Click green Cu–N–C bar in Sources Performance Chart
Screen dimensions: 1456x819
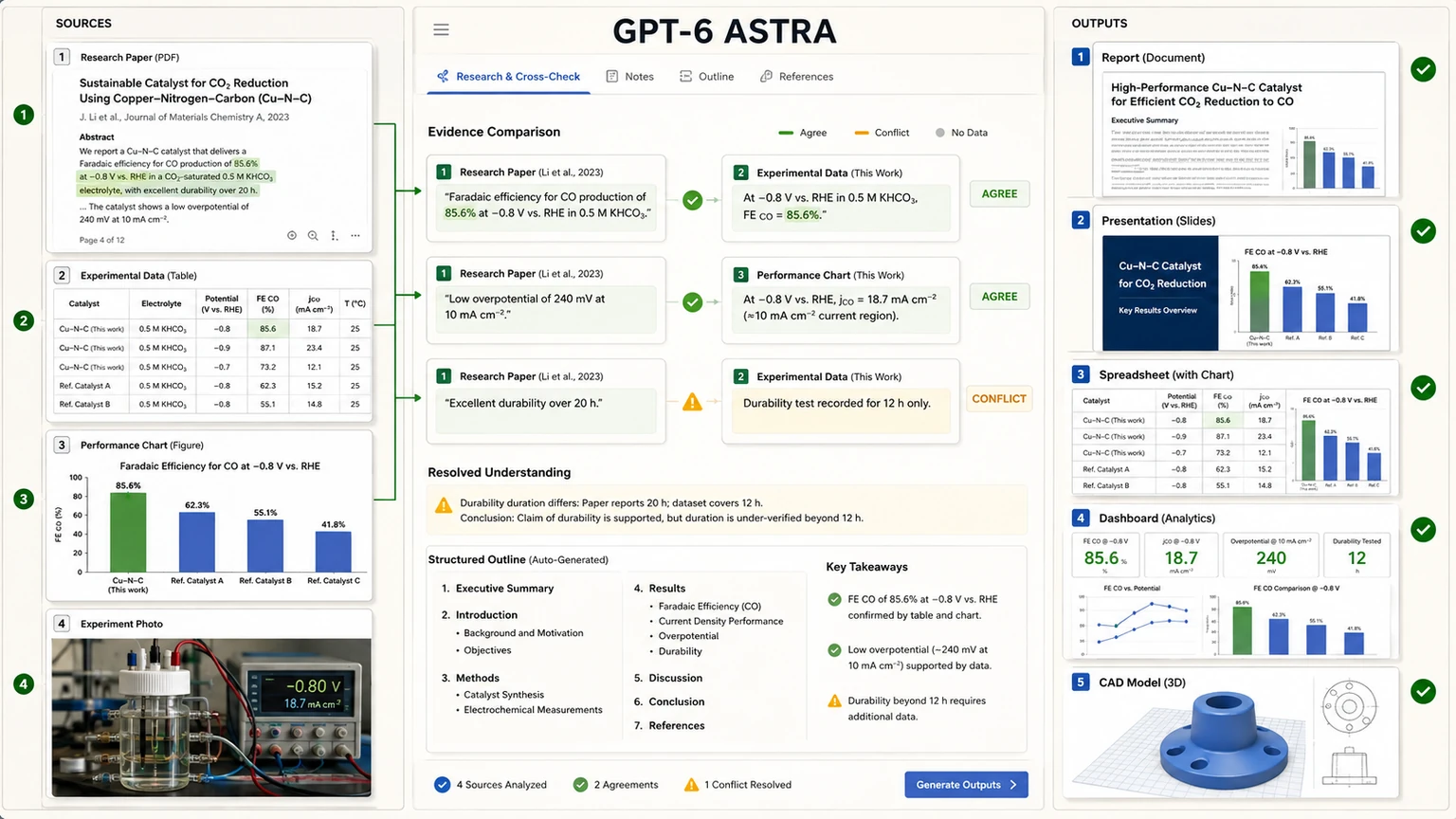(128, 532)
